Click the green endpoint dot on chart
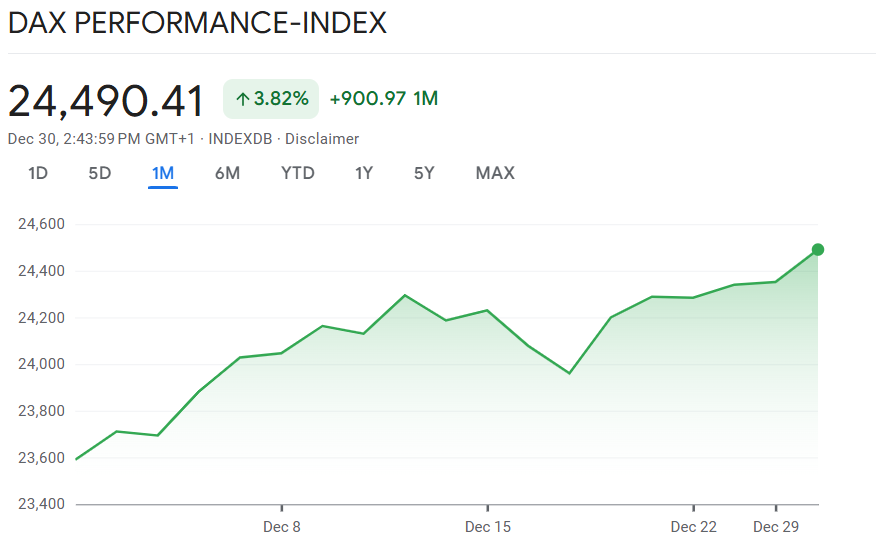The height and width of the screenshot is (540, 876). coord(818,250)
